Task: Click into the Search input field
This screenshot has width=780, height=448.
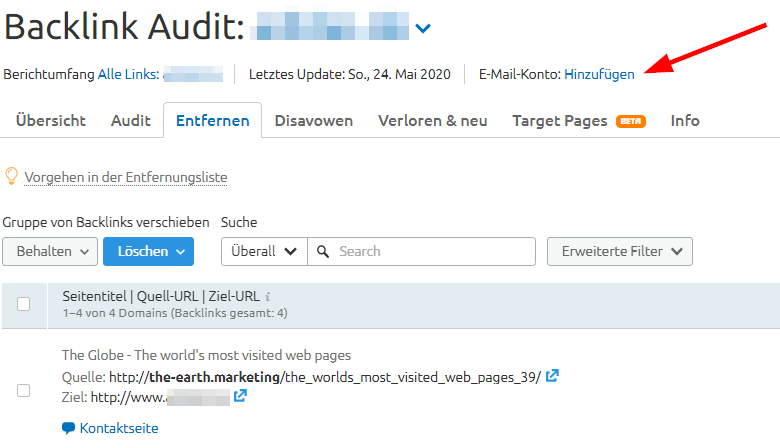Action: point(422,252)
